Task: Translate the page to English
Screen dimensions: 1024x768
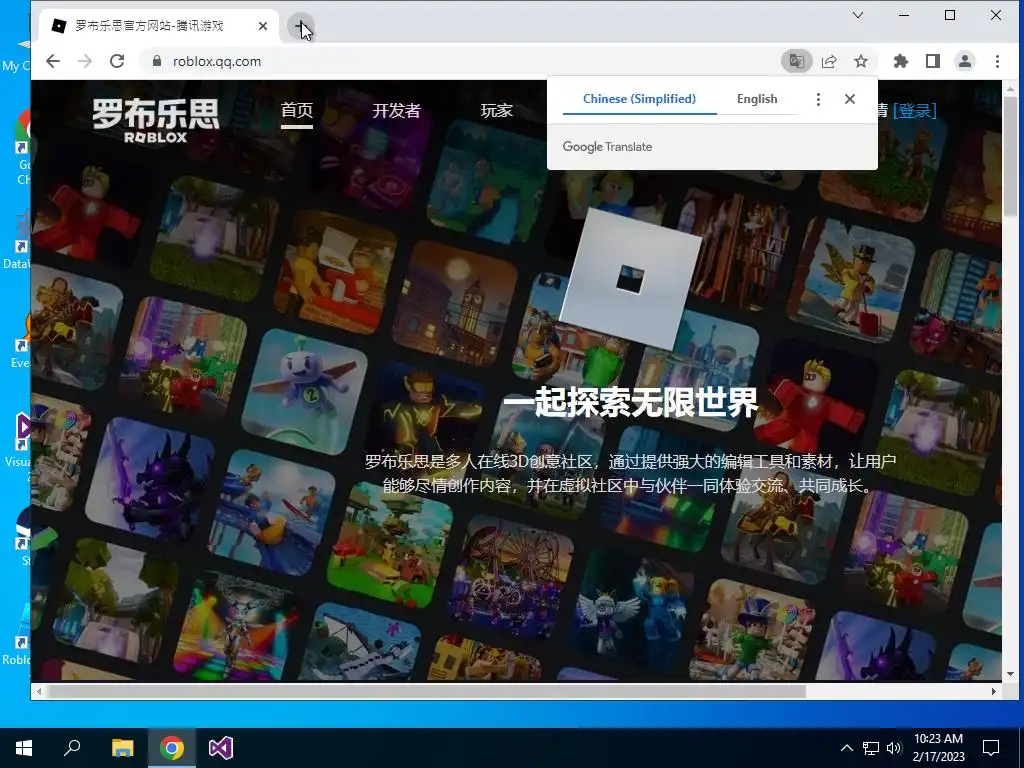Action: 757,99
